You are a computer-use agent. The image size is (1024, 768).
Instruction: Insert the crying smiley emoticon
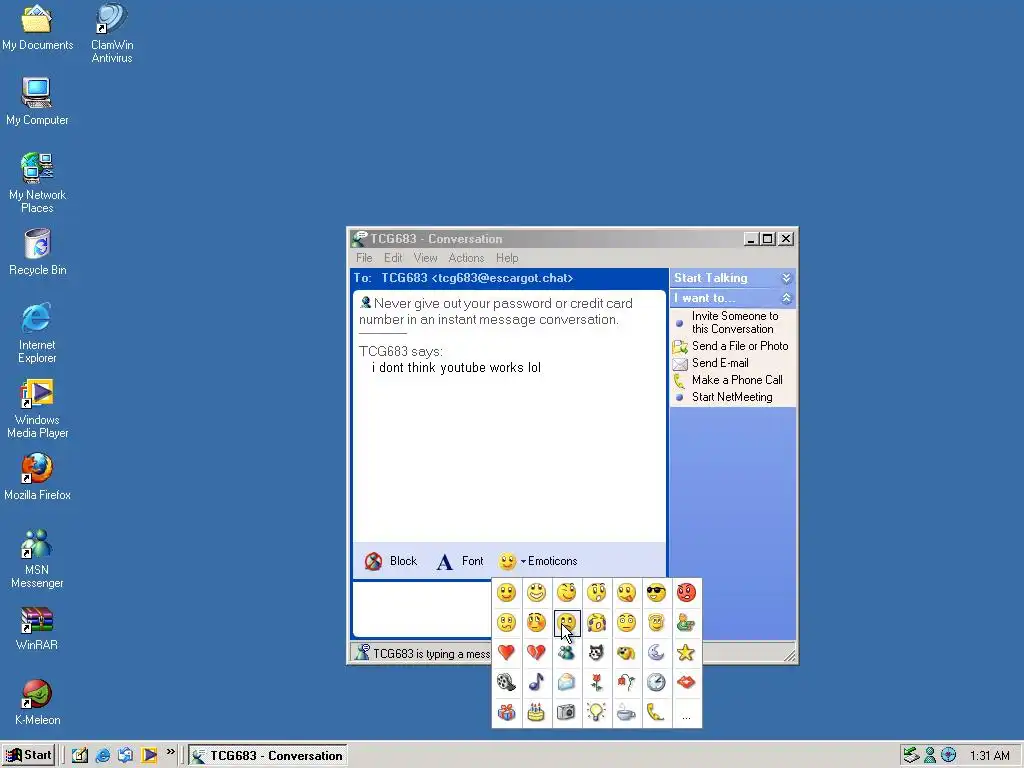coord(596,623)
